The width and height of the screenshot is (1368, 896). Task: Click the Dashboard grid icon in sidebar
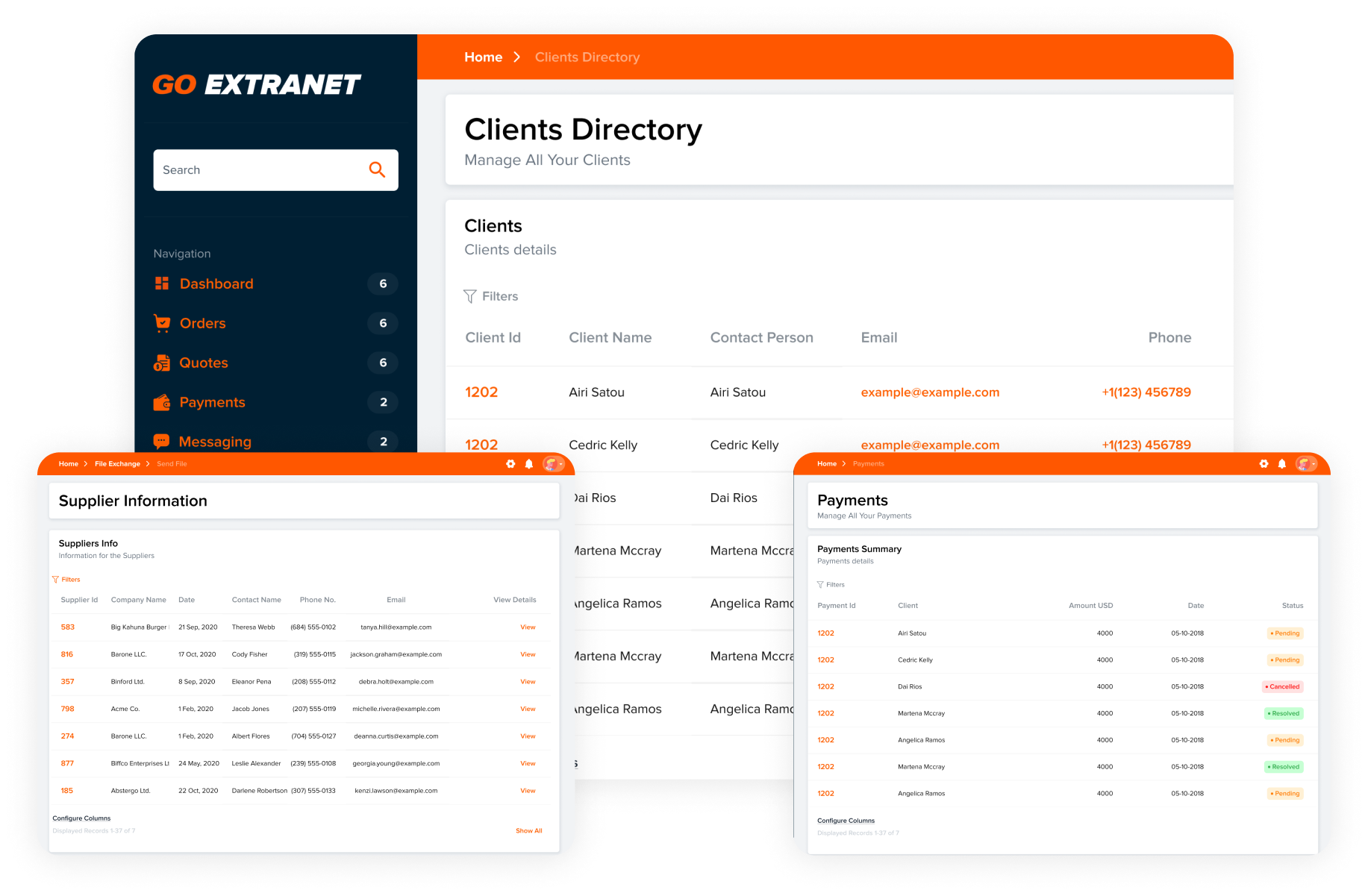[161, 283]
